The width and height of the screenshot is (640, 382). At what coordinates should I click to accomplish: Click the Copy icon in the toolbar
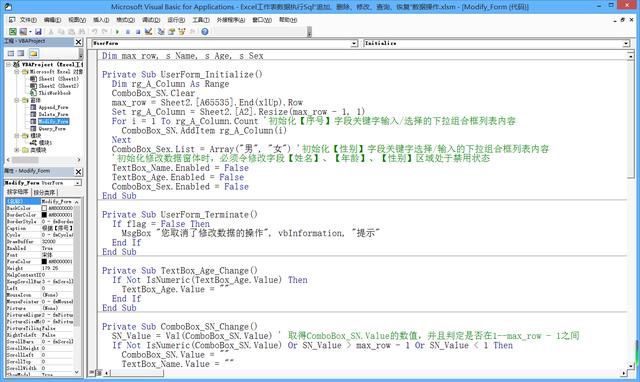61,31
